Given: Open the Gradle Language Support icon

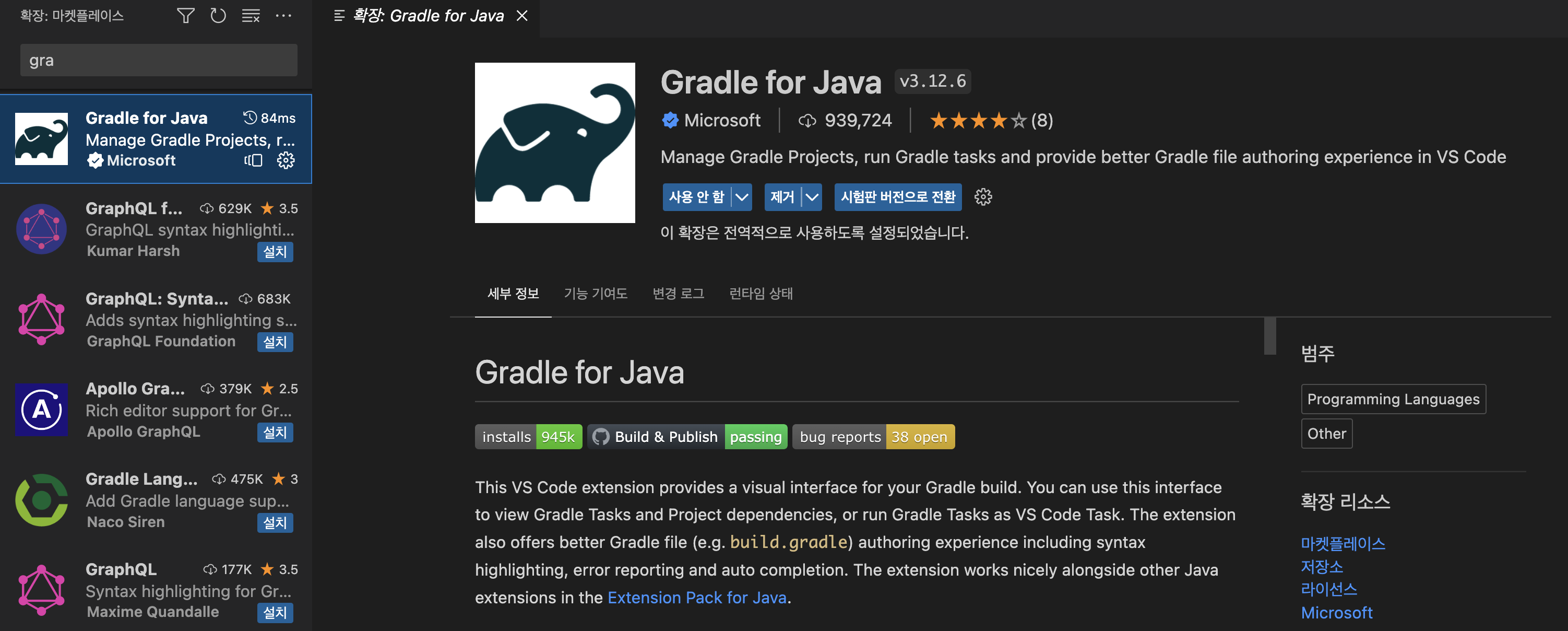Looking at the screenshot, I should (x=41, y=499).
